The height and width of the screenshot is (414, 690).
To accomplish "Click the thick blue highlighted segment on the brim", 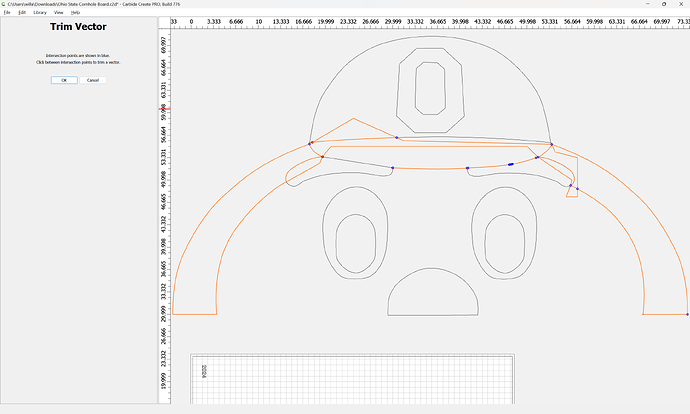I will coord(511,164).
